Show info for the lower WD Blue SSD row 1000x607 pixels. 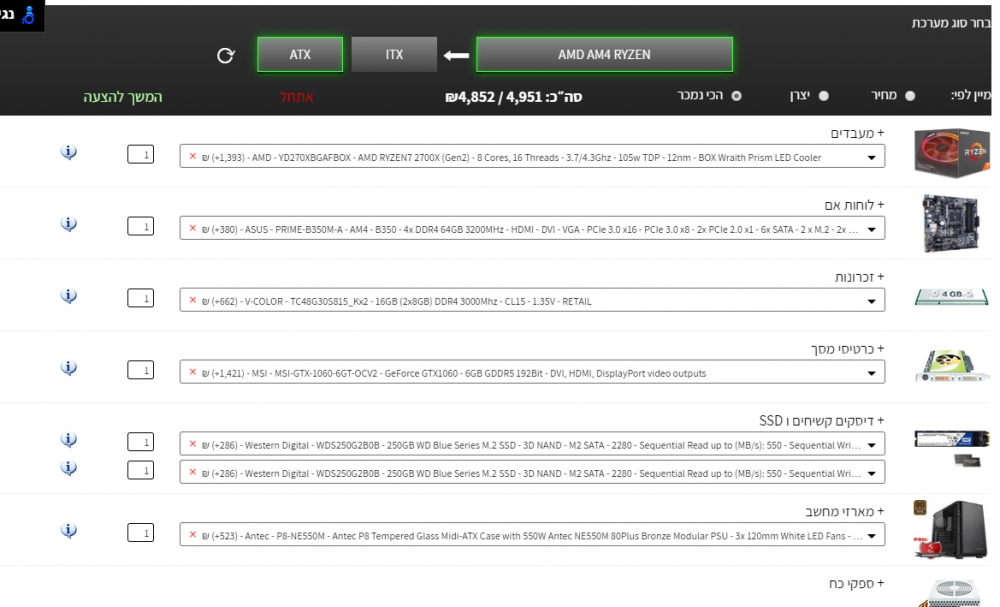(x=69, y=468)
